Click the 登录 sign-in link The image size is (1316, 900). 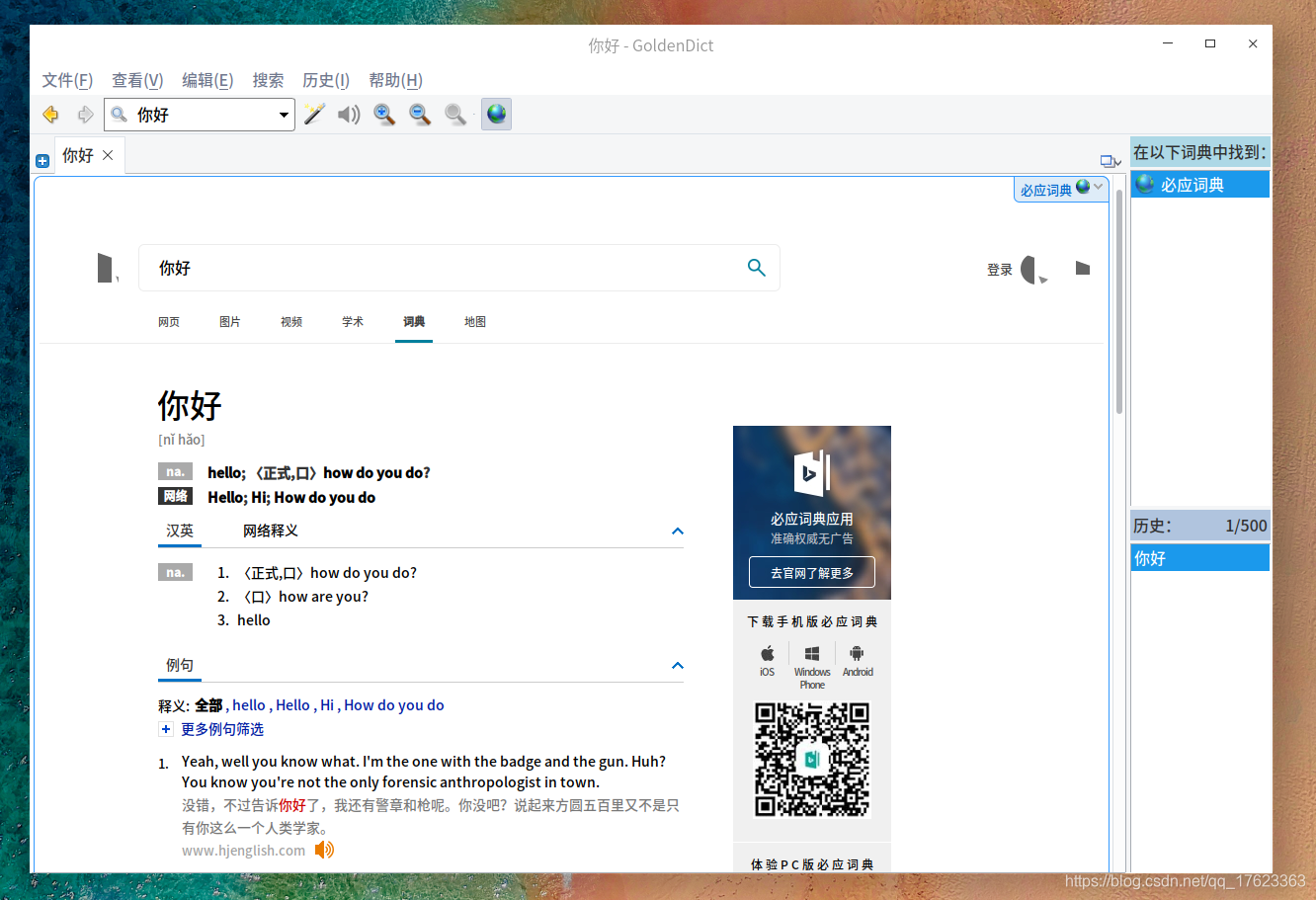1000,270
